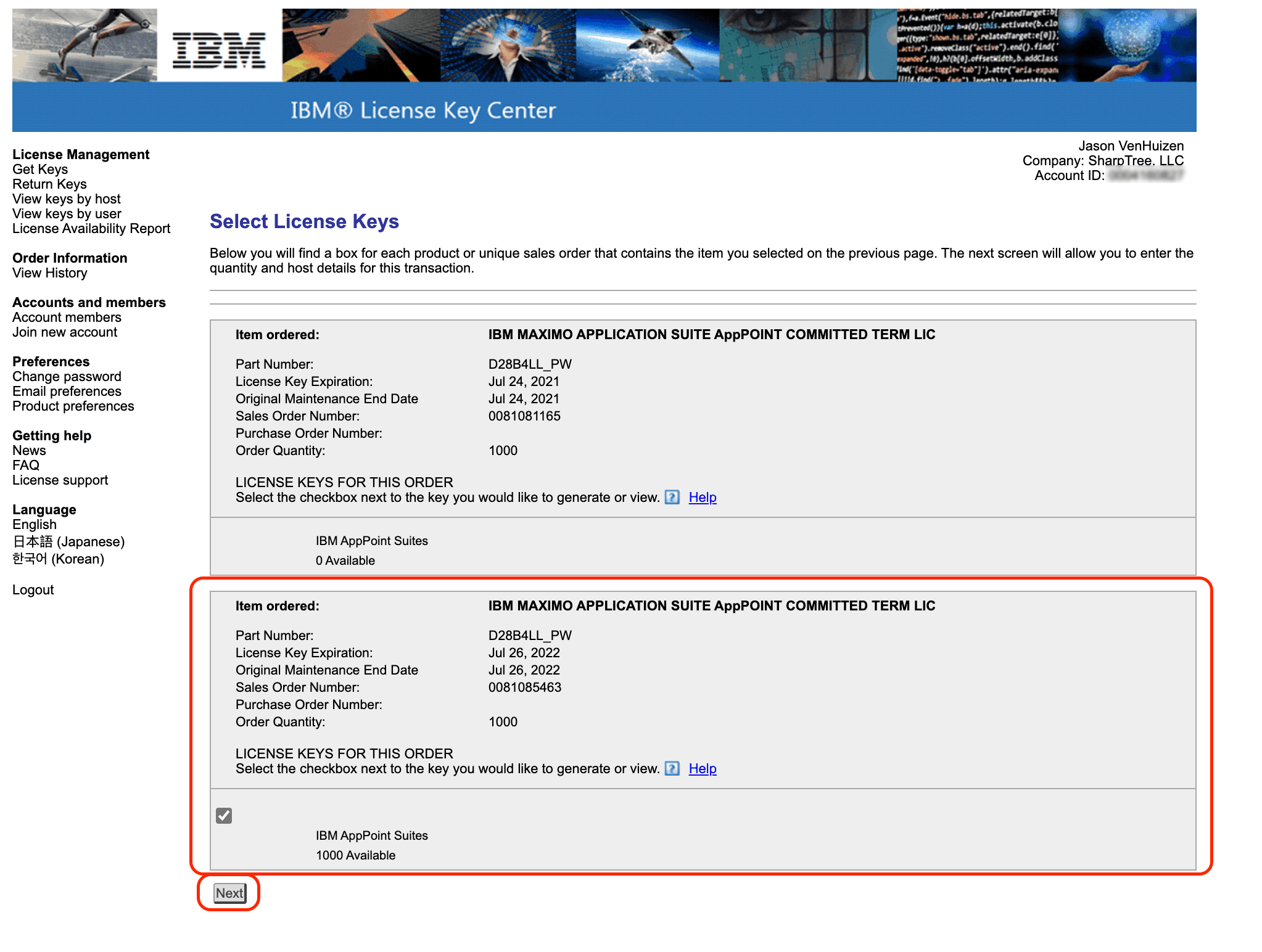Click sales order number 0081085463

tap(525, 687)
